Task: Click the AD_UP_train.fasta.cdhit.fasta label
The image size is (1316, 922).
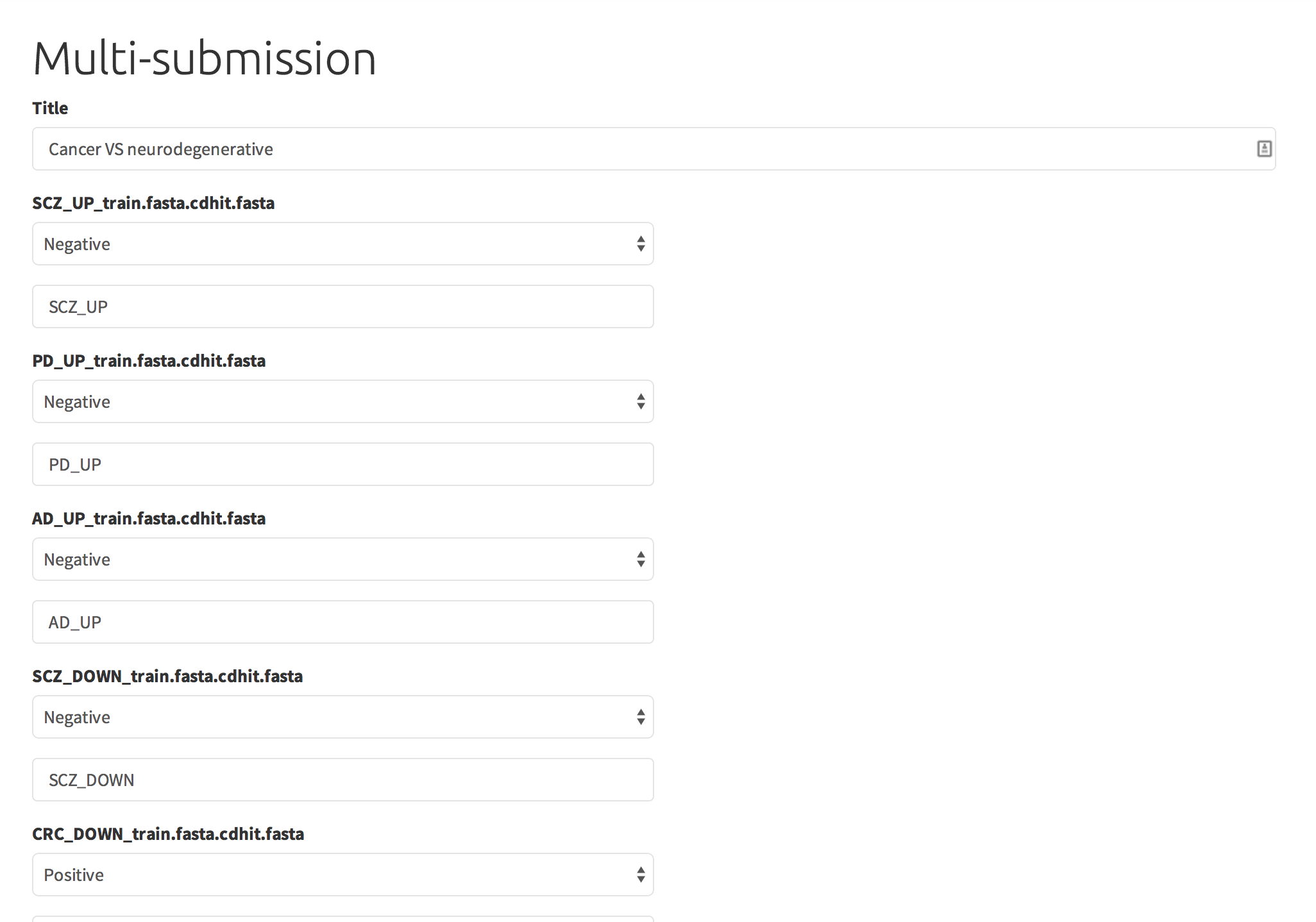Action: click(149, 518)
